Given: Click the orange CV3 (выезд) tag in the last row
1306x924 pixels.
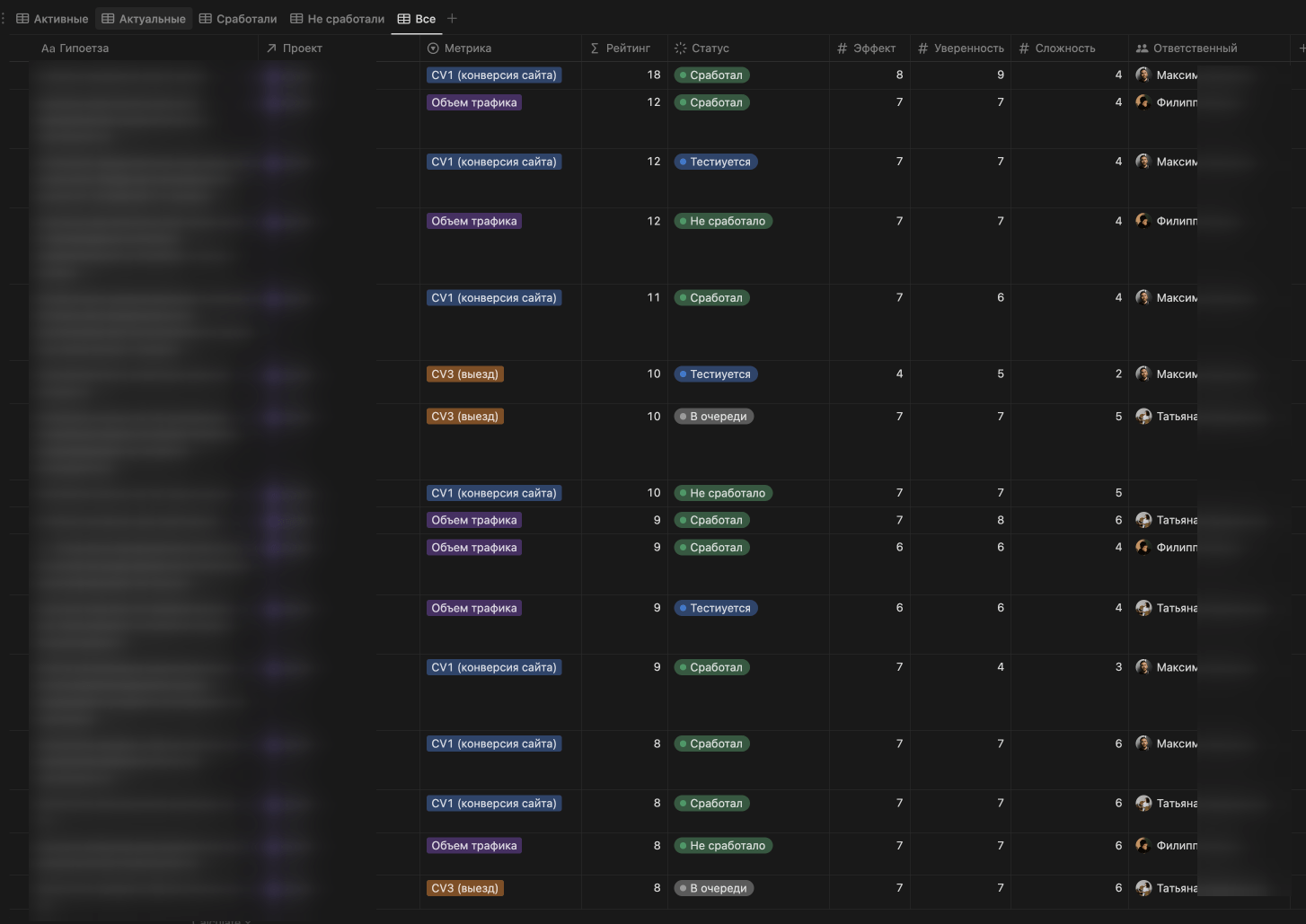Looking at the screenshot, I should (x=464, y=888).
